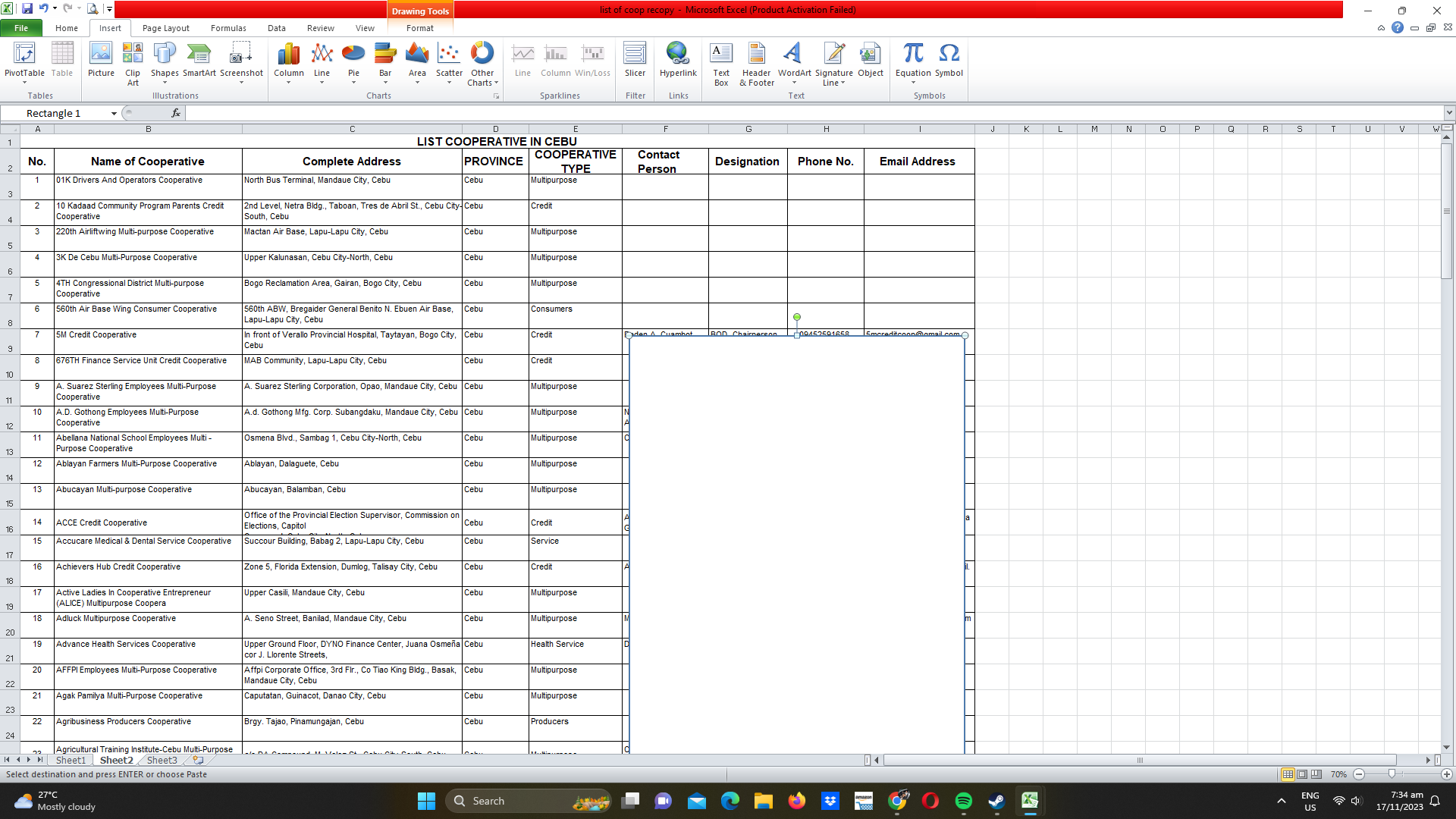Viewport: 1456px width, 819px height.
Task: Insert a Win/Loss sparkline
Action: coord(592,61)
